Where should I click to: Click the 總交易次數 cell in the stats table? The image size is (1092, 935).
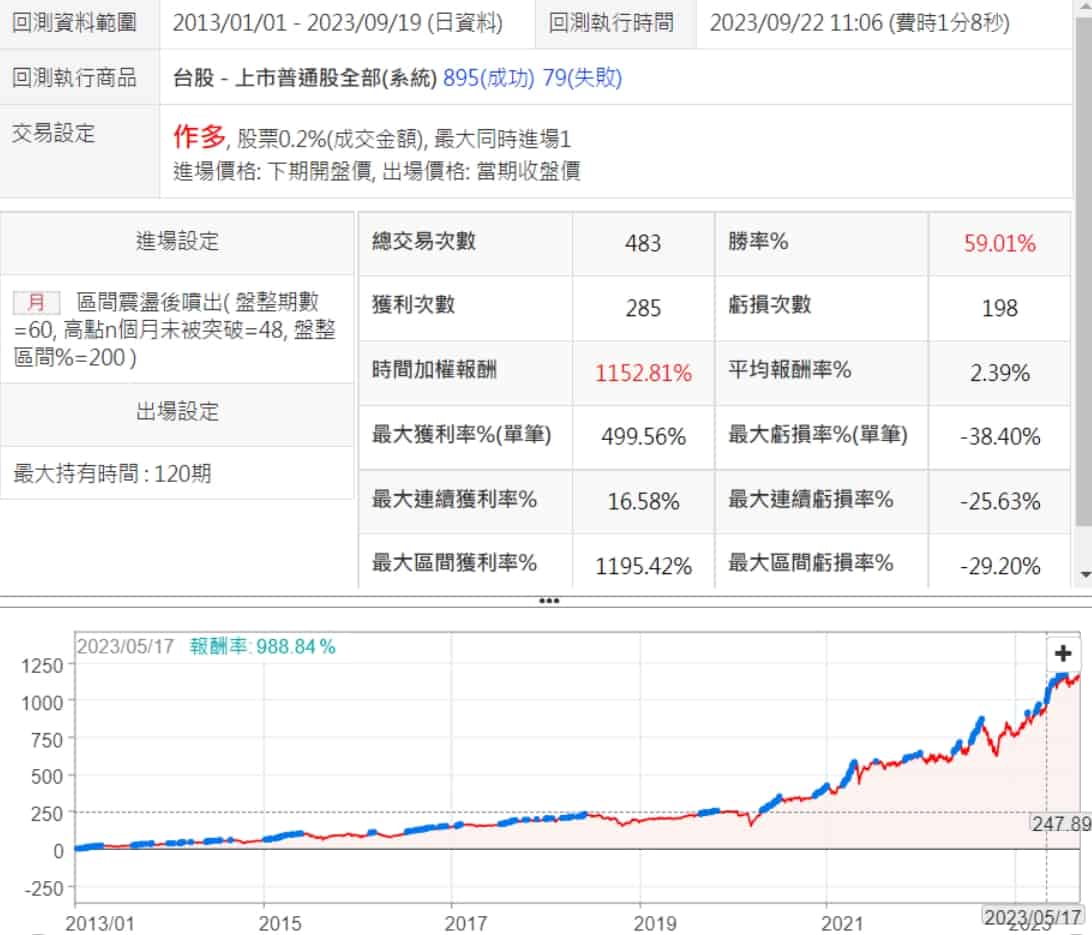click(x=424, y=241)
